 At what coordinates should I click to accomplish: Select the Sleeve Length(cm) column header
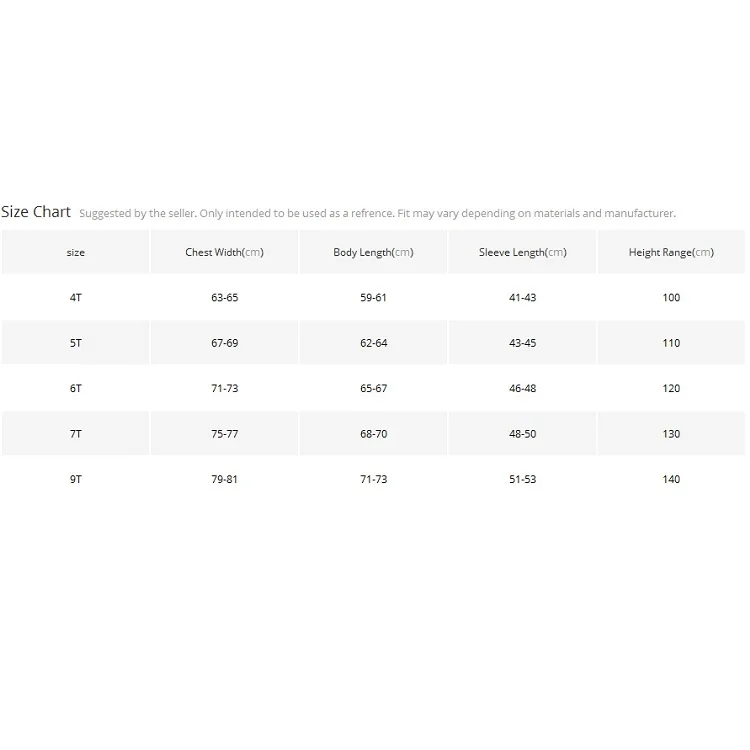pyautogui.click(x=522, y=252)
